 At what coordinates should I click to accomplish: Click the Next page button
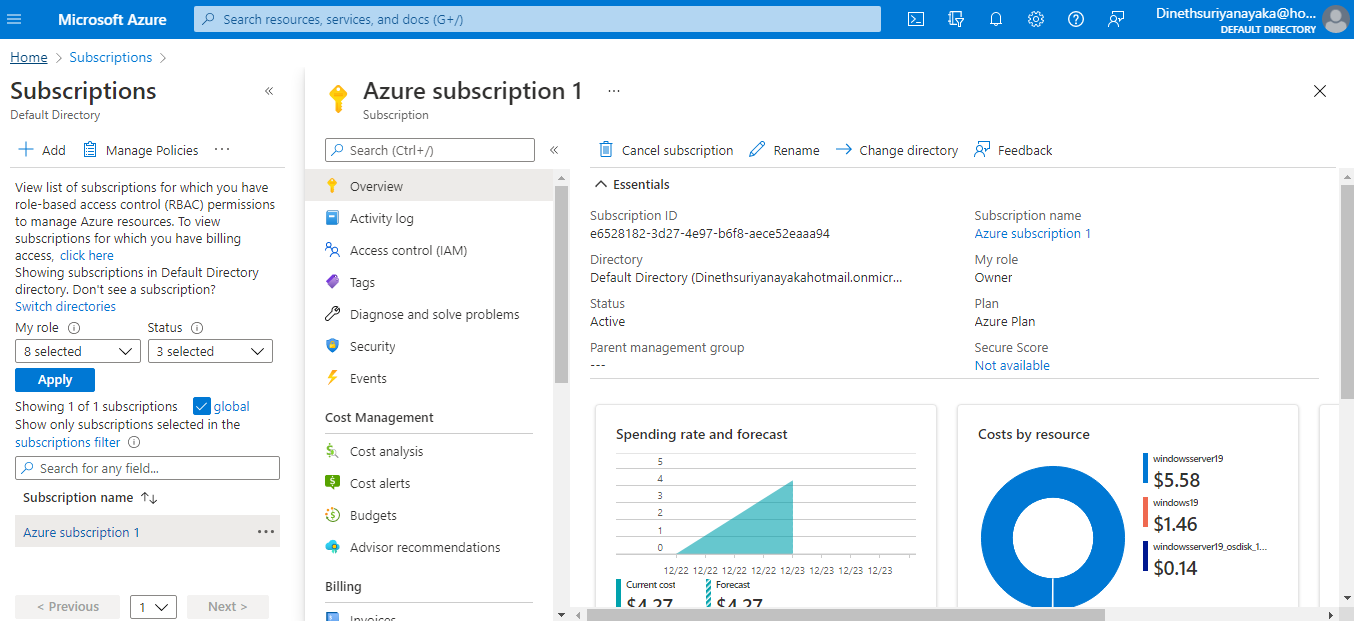tap(227, 607)
